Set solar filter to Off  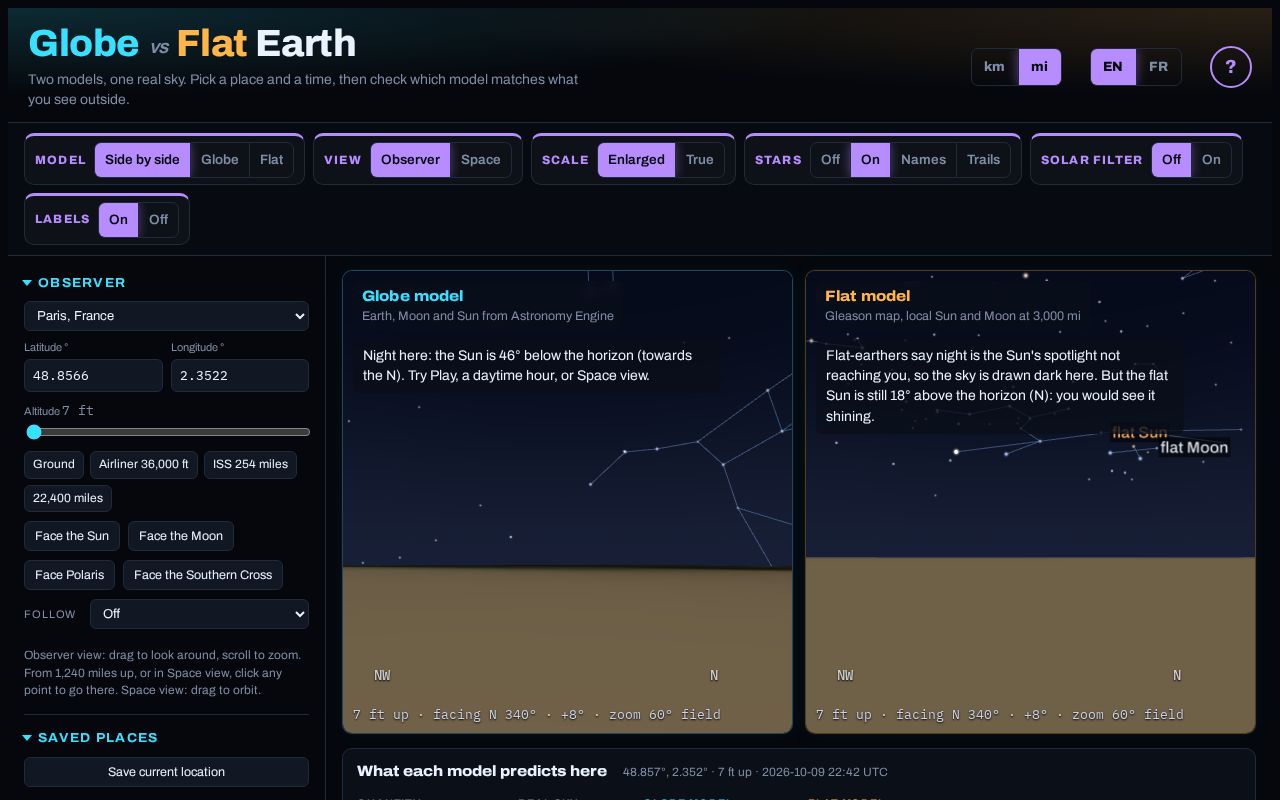(1171, 160)
